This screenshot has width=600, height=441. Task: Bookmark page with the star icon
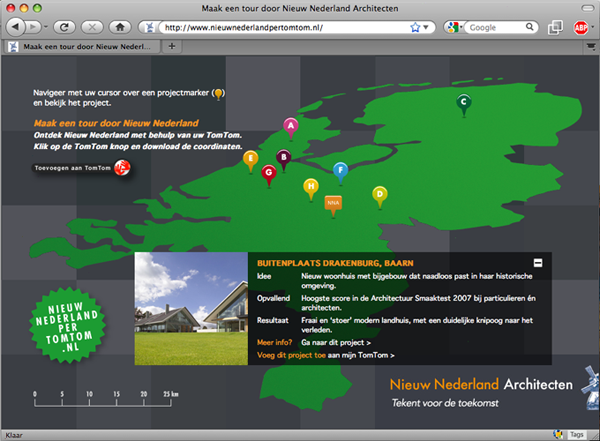pyautogui.click(x=415, y=27)
